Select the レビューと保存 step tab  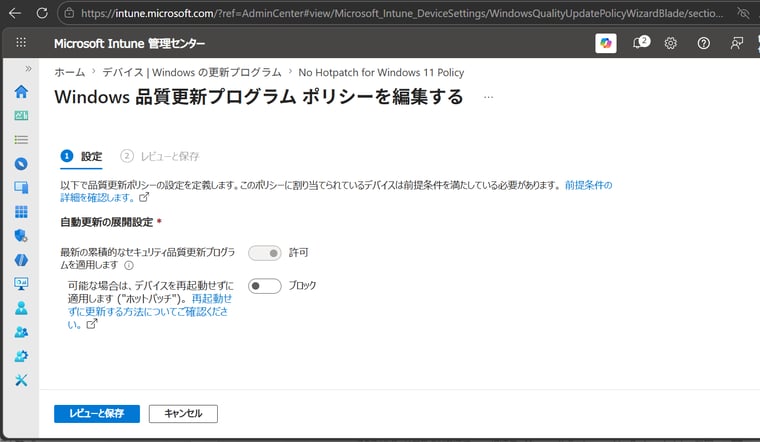[x=160, y=157]
